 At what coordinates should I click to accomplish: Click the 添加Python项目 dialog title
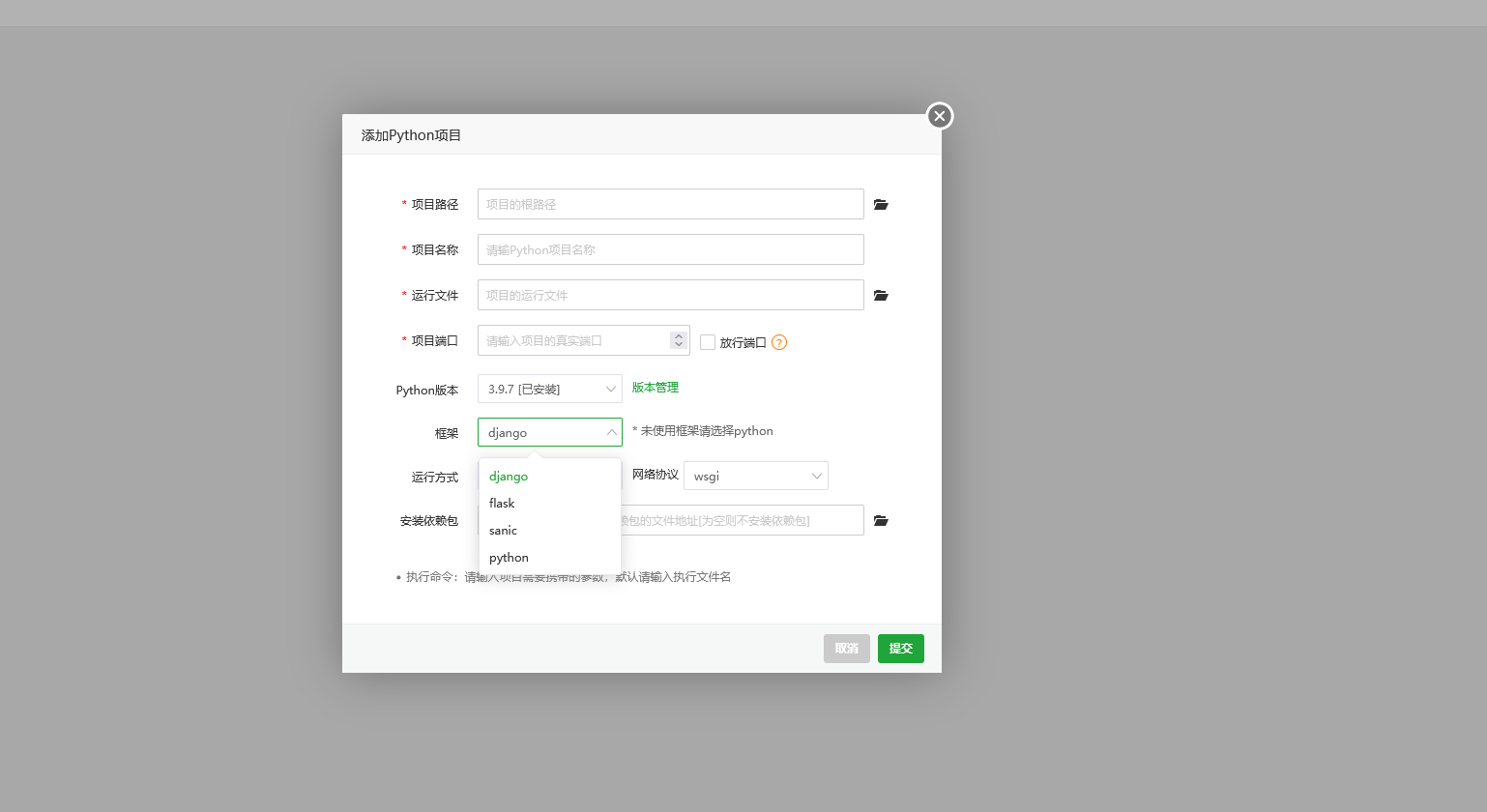412,135
